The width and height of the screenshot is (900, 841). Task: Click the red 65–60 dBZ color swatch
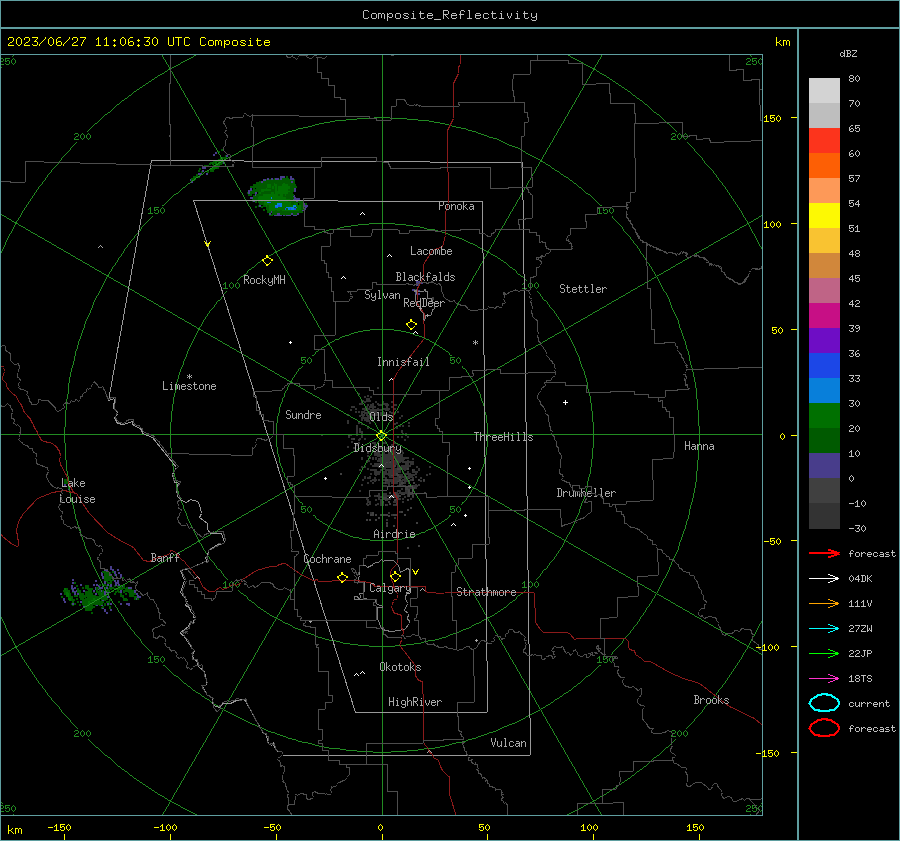point(824,141)
